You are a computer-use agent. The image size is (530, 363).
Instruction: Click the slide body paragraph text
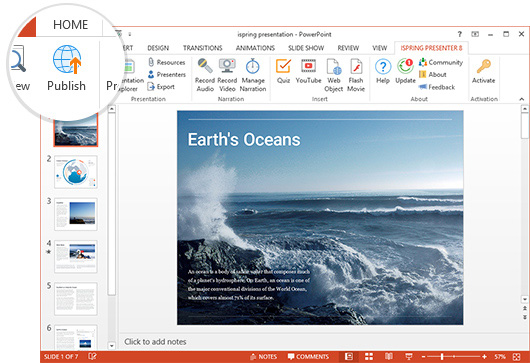click(x=248, y=285)
